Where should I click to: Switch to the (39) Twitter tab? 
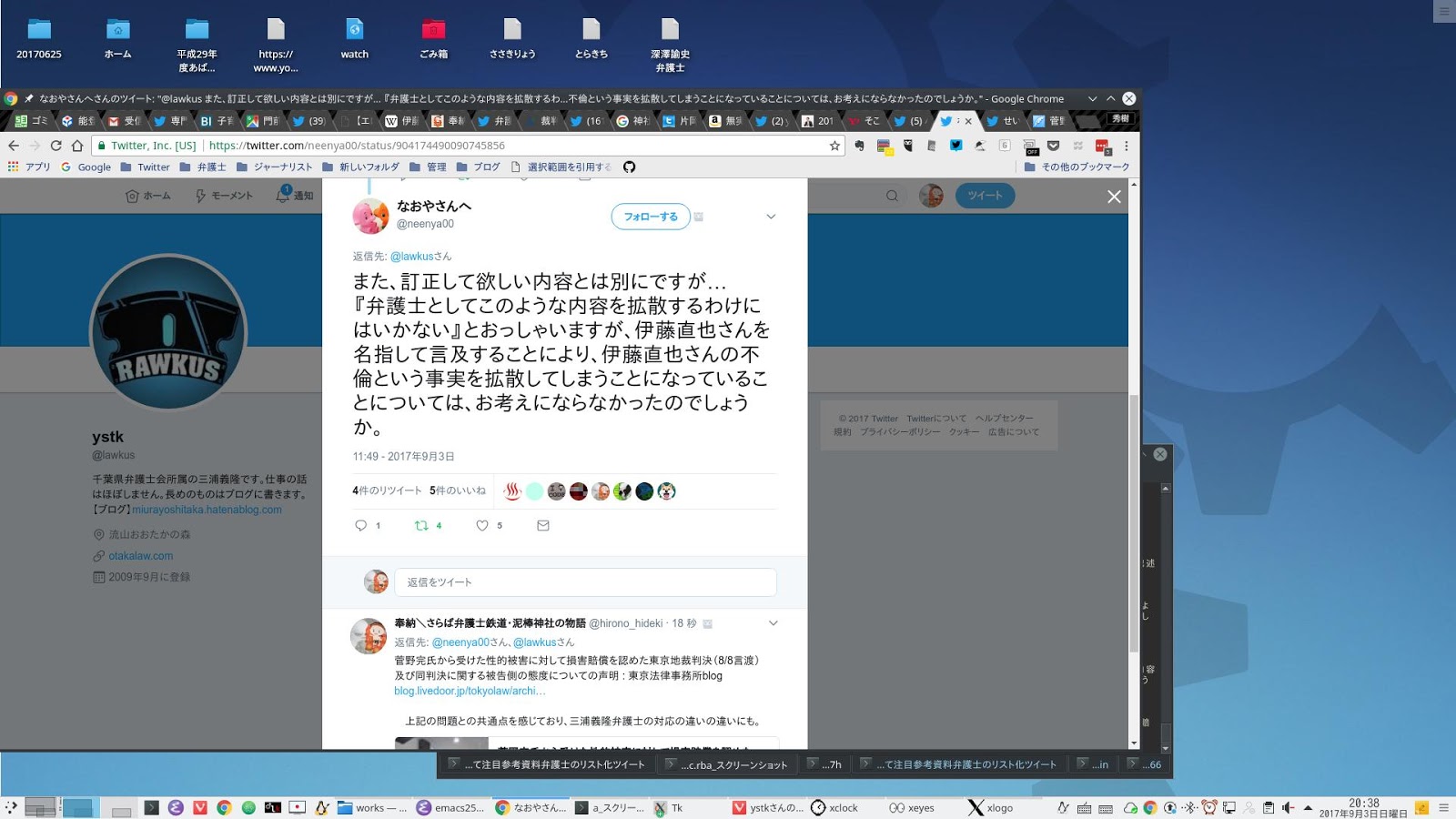coord(309,120)
